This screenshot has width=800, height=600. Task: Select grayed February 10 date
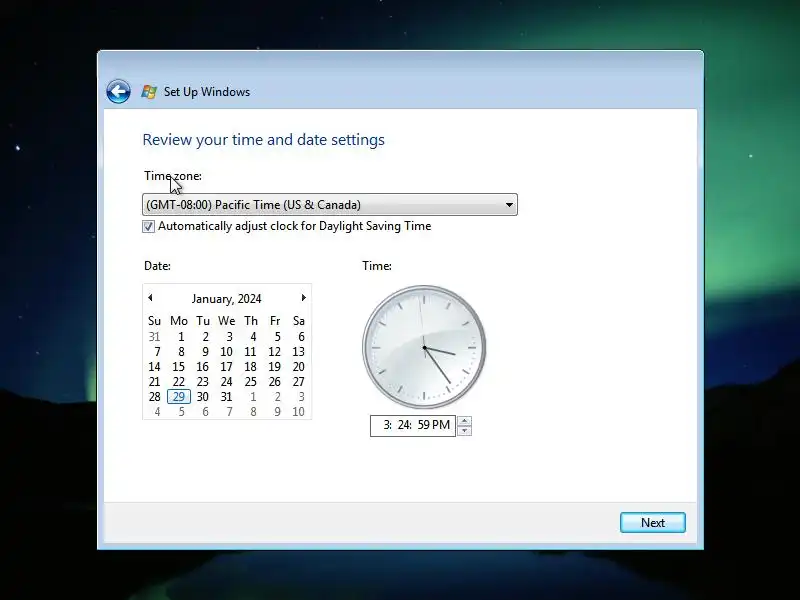pos(298,412)
